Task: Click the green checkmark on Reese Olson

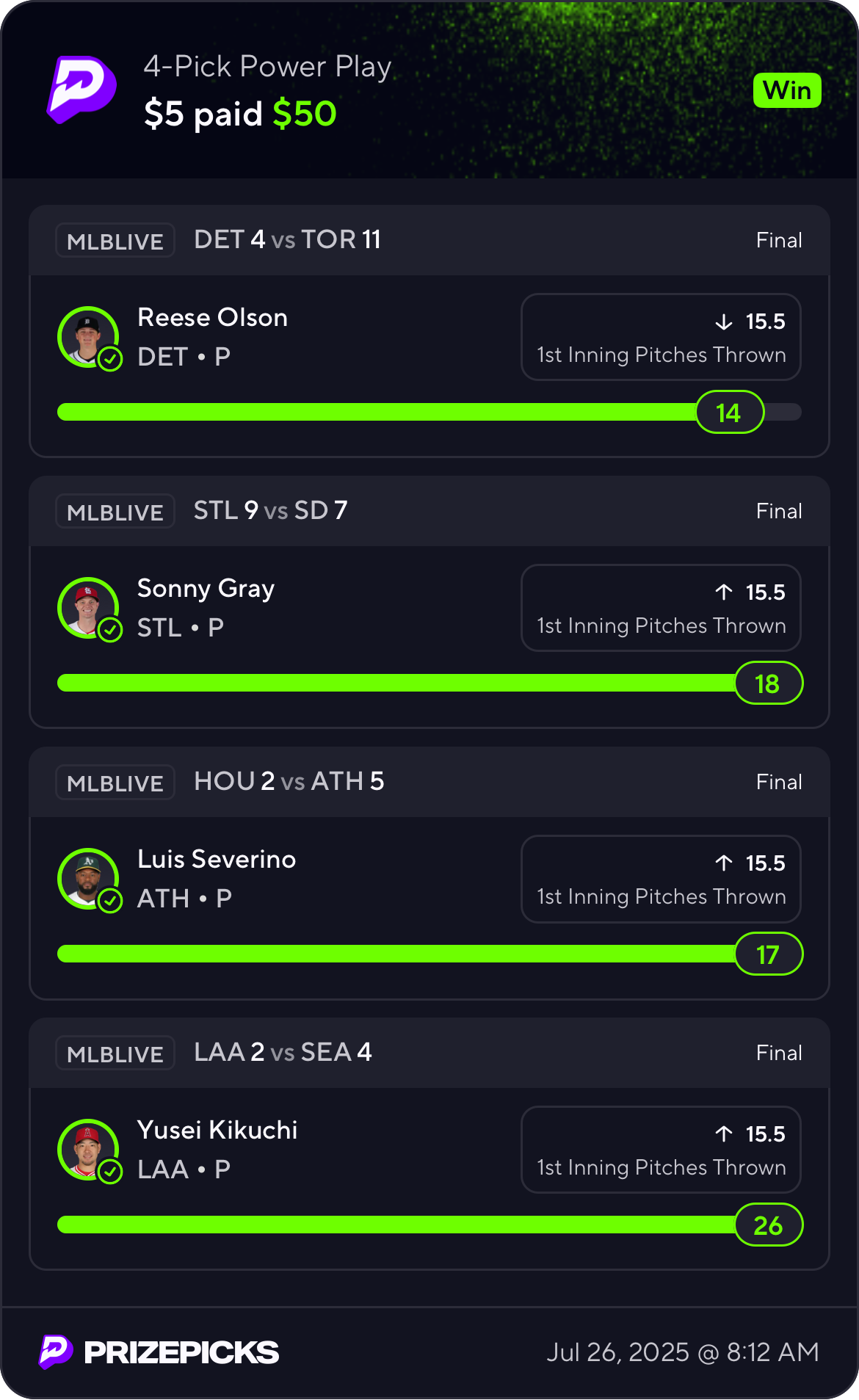Action: coord(110,359)
